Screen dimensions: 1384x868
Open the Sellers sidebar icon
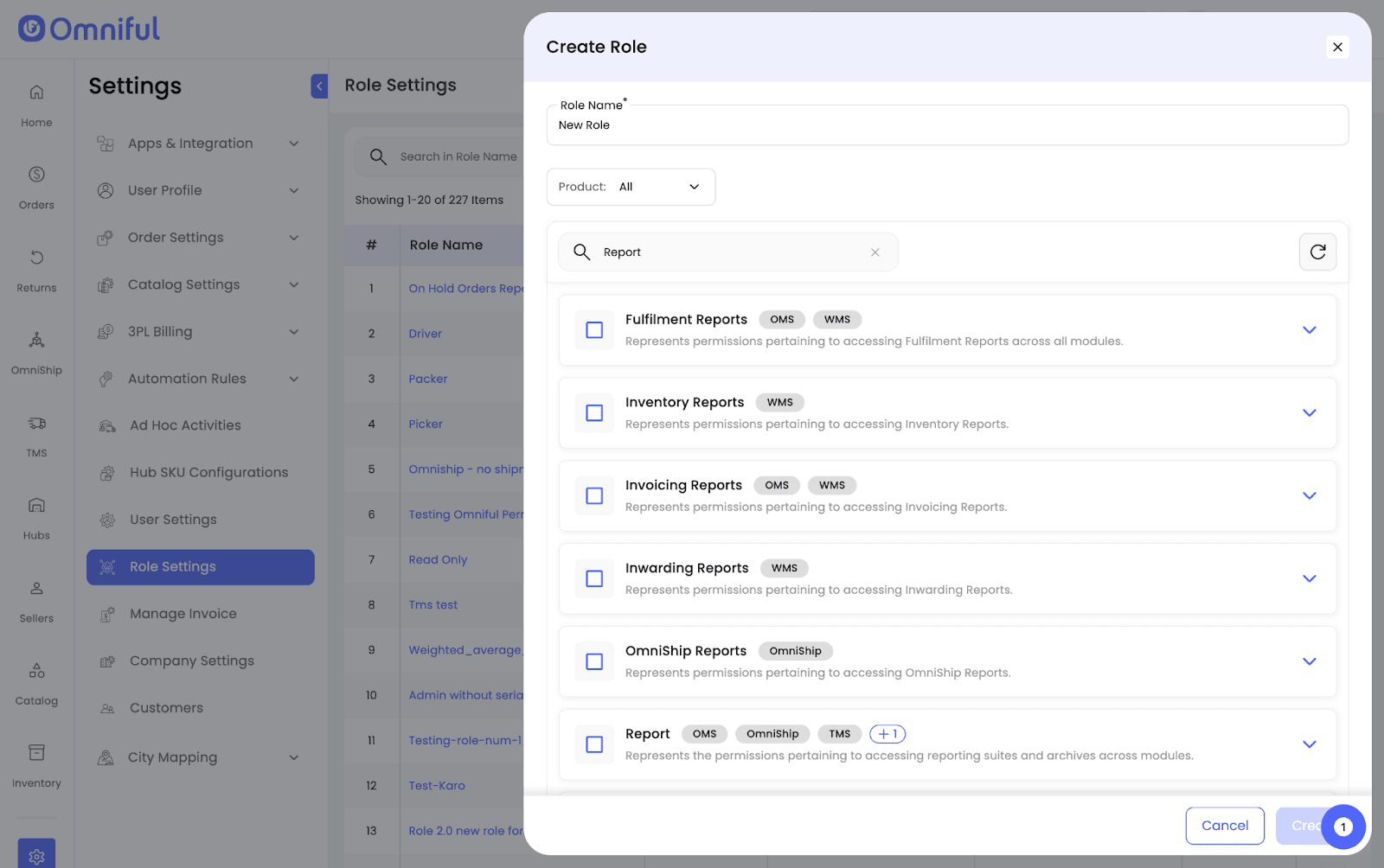tap(36, 599)
